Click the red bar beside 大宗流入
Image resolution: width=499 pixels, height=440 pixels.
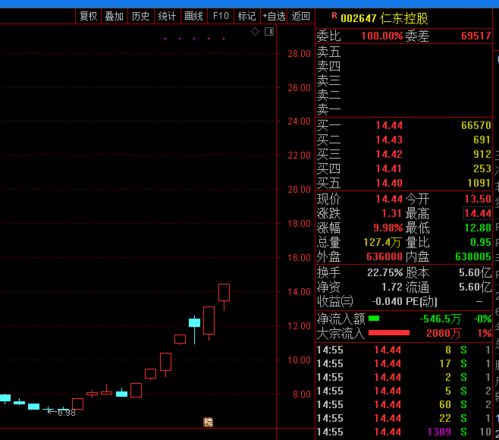coord(389,333)
